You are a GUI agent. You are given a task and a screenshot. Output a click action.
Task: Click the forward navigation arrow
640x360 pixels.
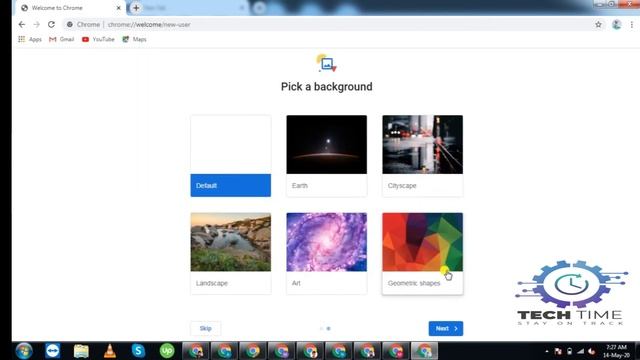(x=36, y=24)
